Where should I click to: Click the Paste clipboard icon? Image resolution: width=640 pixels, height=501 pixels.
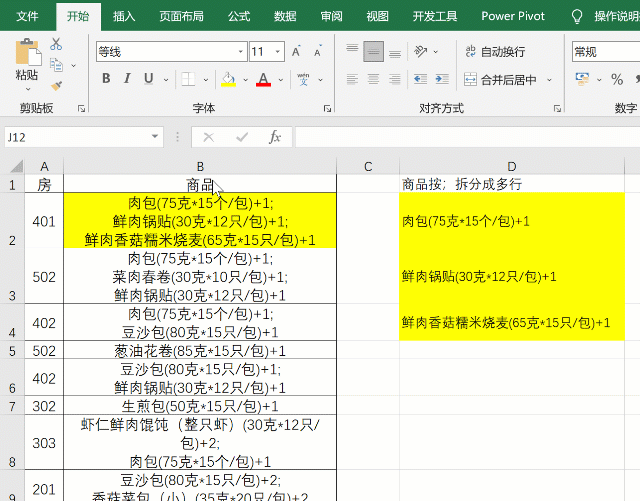pos(27,60)
